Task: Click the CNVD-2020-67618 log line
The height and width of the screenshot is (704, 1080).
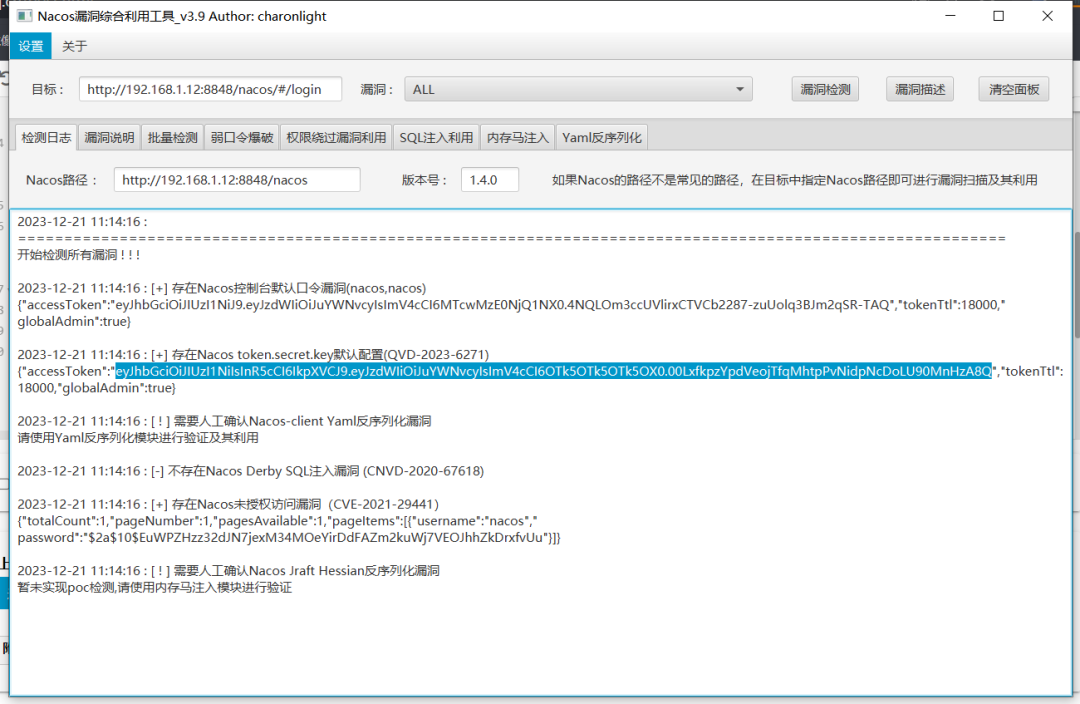Action: (x=251, y=471)
